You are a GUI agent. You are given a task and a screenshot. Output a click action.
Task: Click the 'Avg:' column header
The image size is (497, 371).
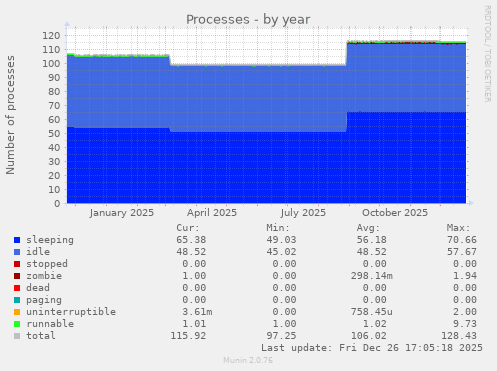[x=368, y=228]
